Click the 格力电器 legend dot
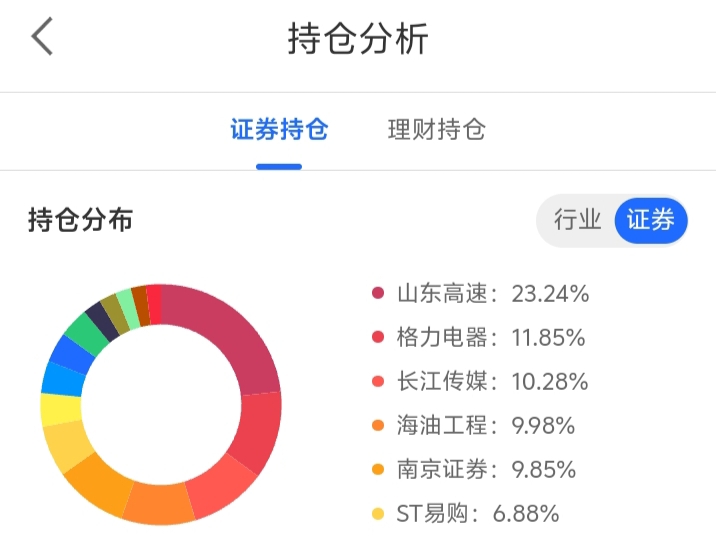Image resolution: width=716 pixels, height=552 pixels. (378, 338)
